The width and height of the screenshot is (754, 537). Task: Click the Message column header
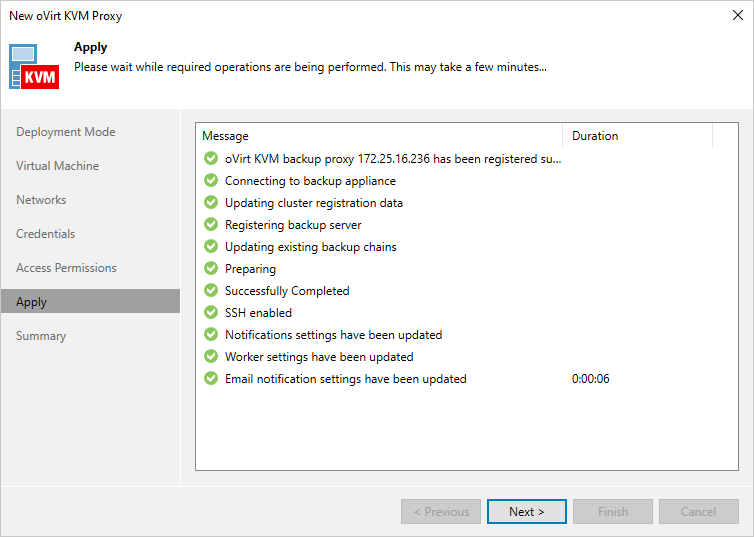tap(379, 136)
